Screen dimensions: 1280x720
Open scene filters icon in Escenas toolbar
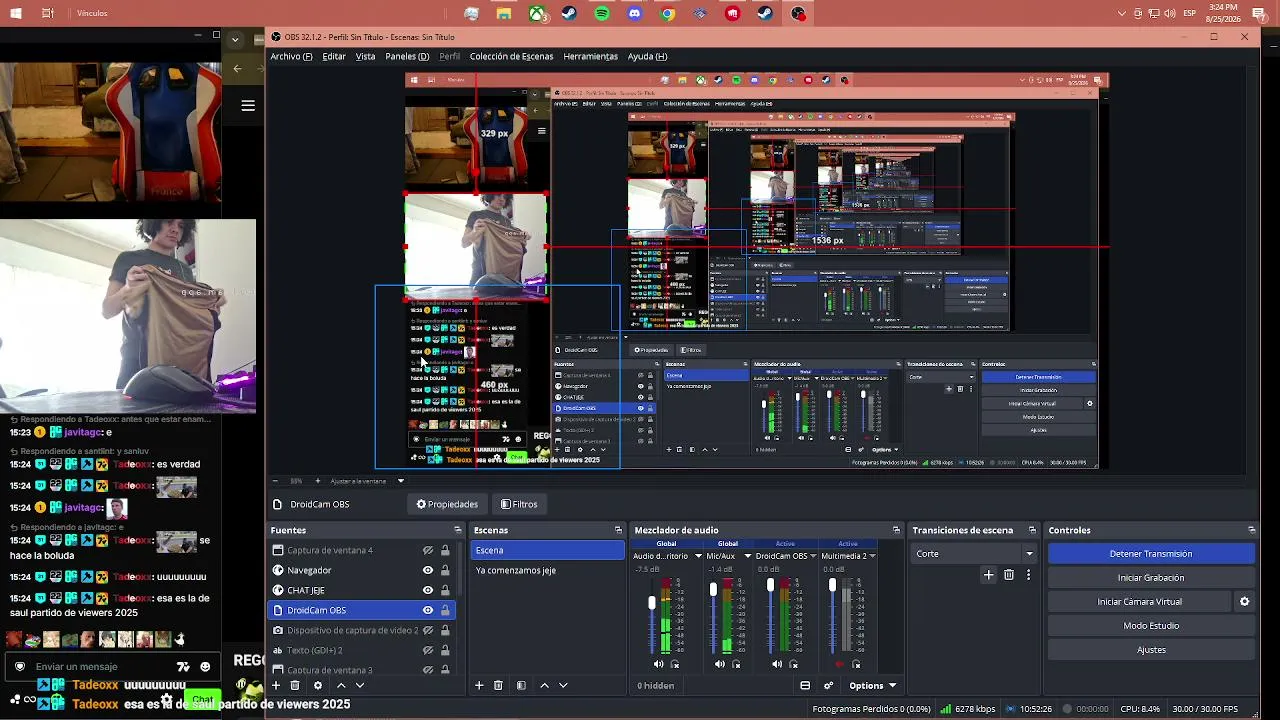click(x=521, y=685)
